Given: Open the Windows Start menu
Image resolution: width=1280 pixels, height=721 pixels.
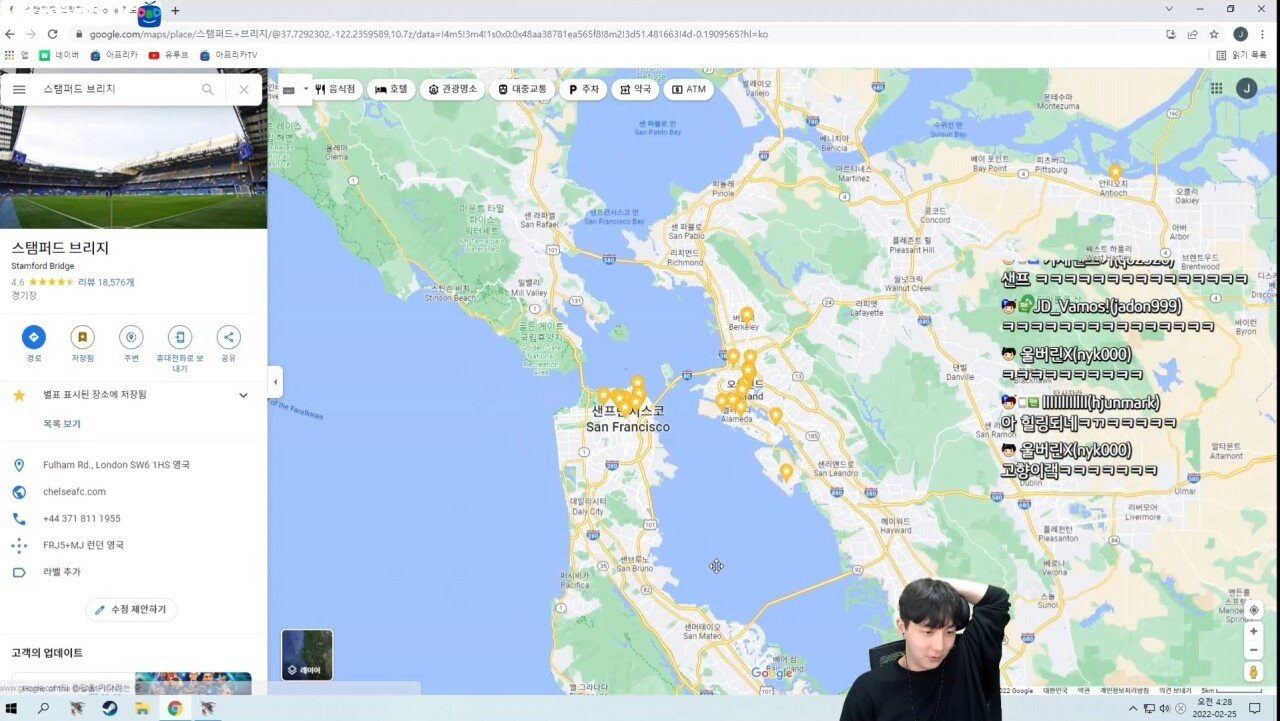Looking at the screenshot, I should click(12, 708).
